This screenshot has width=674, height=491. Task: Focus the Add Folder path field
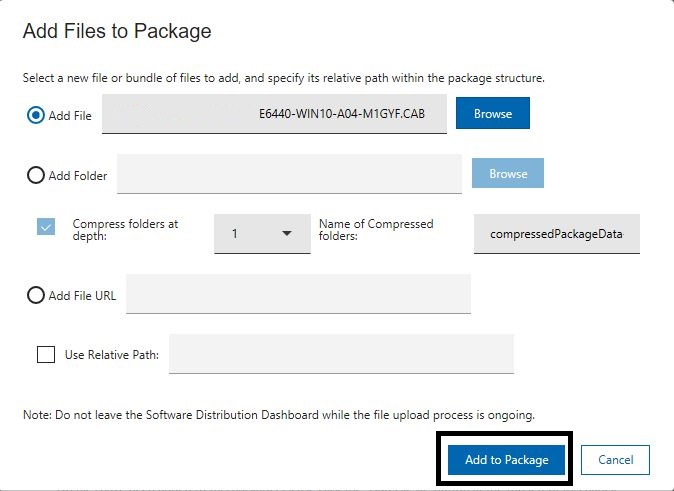pyautogui.click(x=289, y=174)
